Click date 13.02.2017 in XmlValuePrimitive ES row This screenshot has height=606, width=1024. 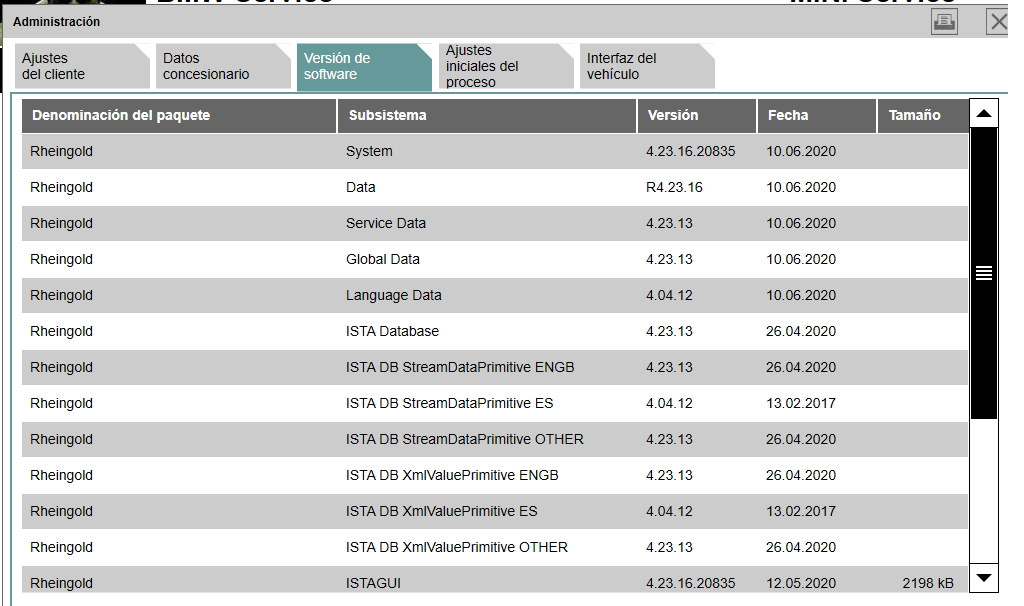coord(801,511)
